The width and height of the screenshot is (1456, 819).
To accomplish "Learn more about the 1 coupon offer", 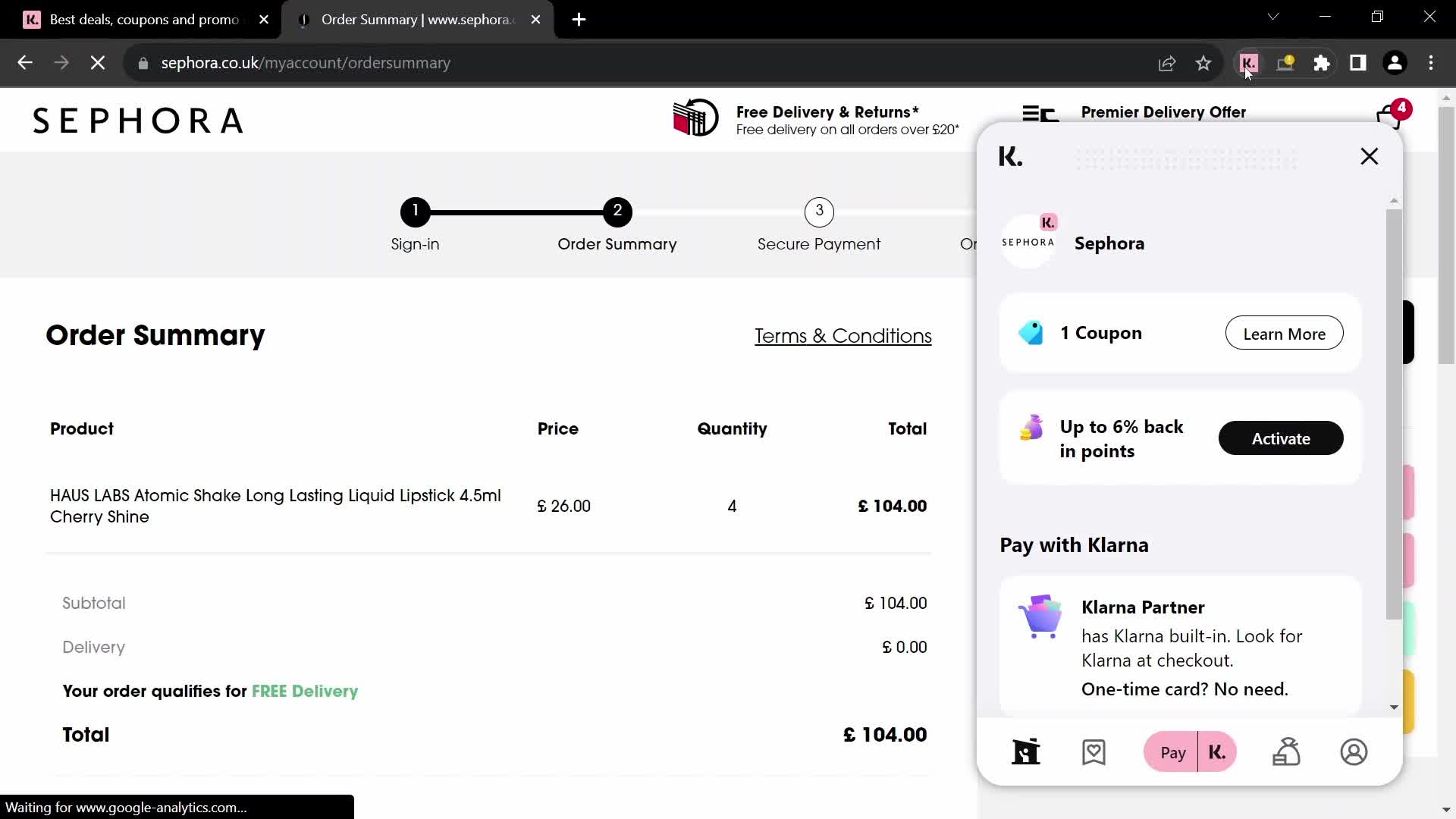I will coord(1283,333).
